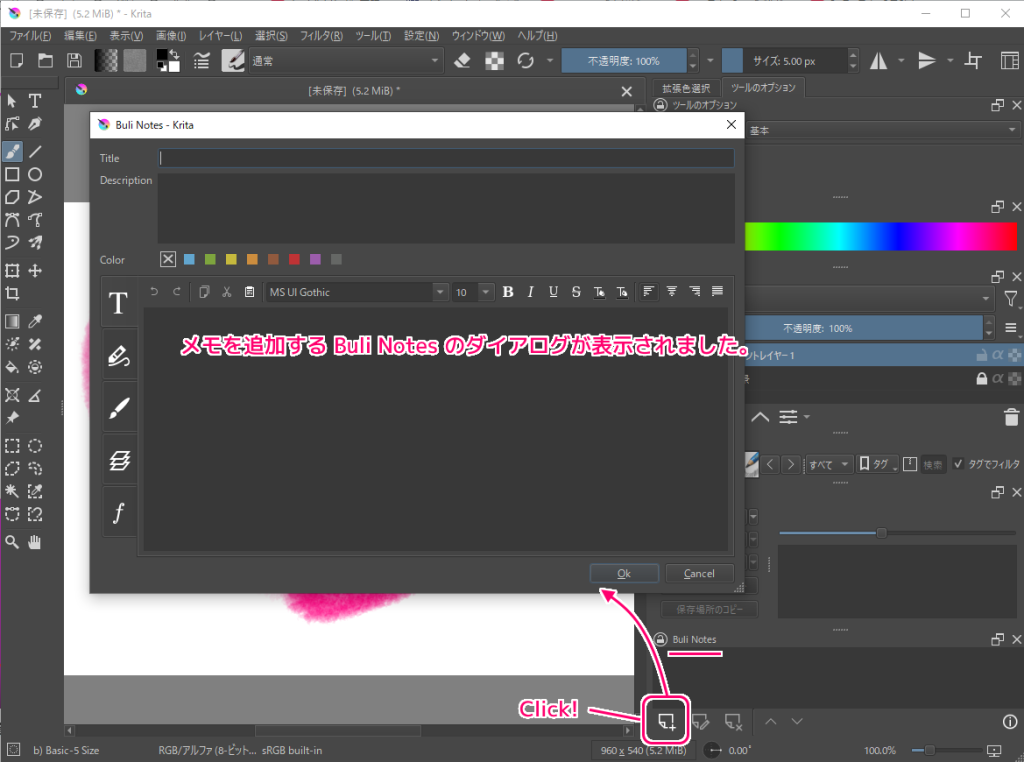Screen dimensions: 1024x762
Task: Open the 設定(N) menu
Action: coord(421,35)
